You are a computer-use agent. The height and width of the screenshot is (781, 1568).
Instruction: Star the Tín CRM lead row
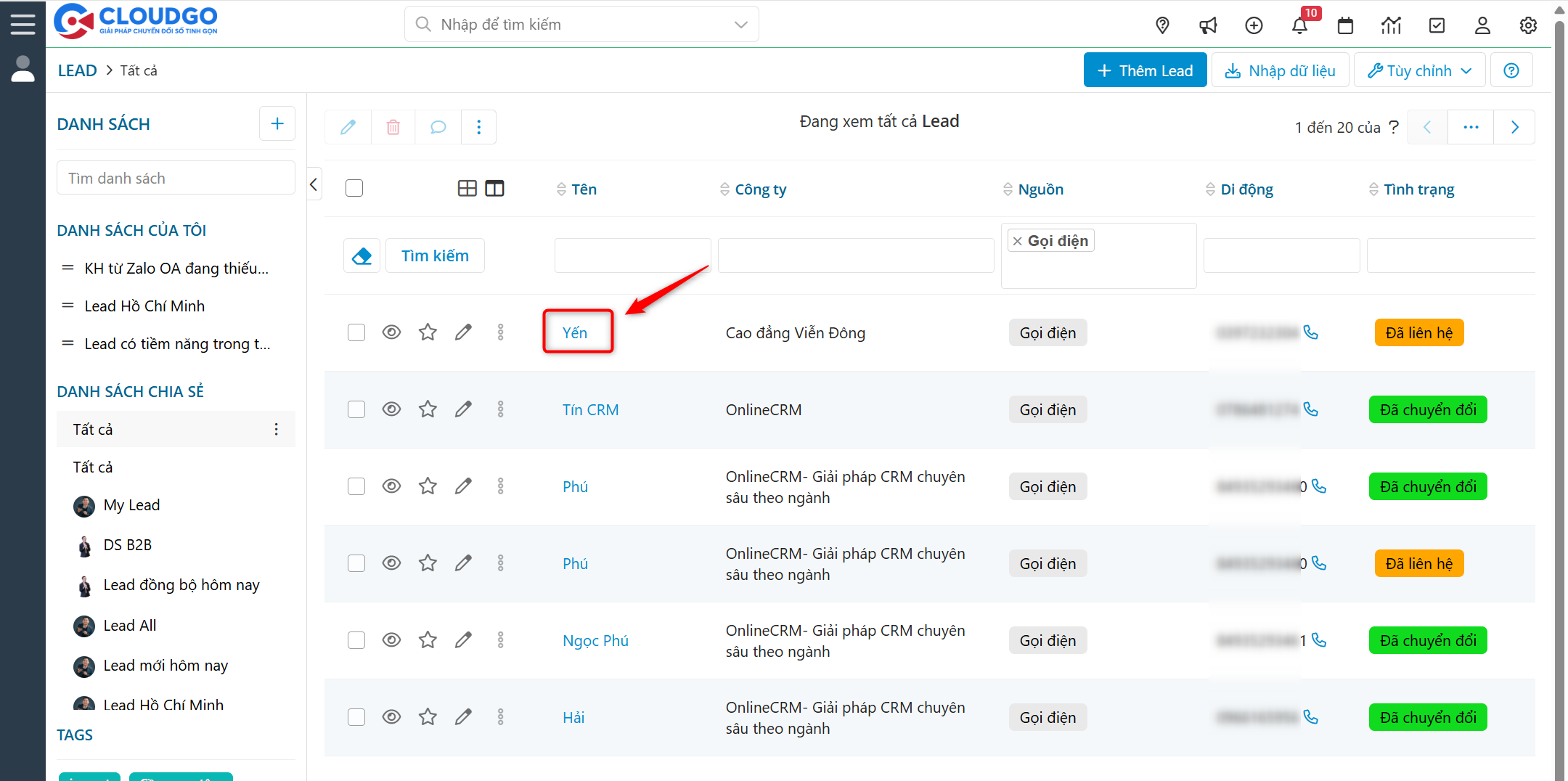[x=428, y=409]
